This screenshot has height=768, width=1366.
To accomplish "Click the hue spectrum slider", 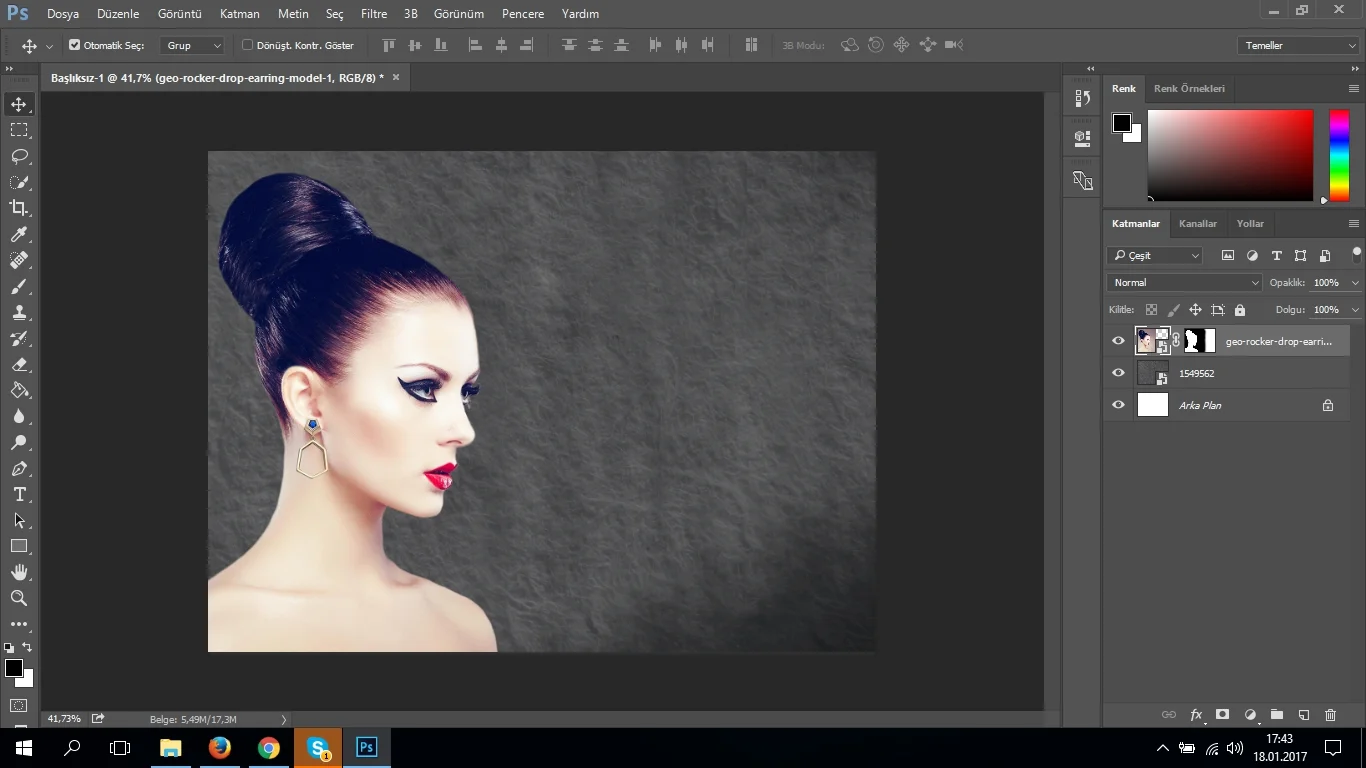I will click(1339, 155).
